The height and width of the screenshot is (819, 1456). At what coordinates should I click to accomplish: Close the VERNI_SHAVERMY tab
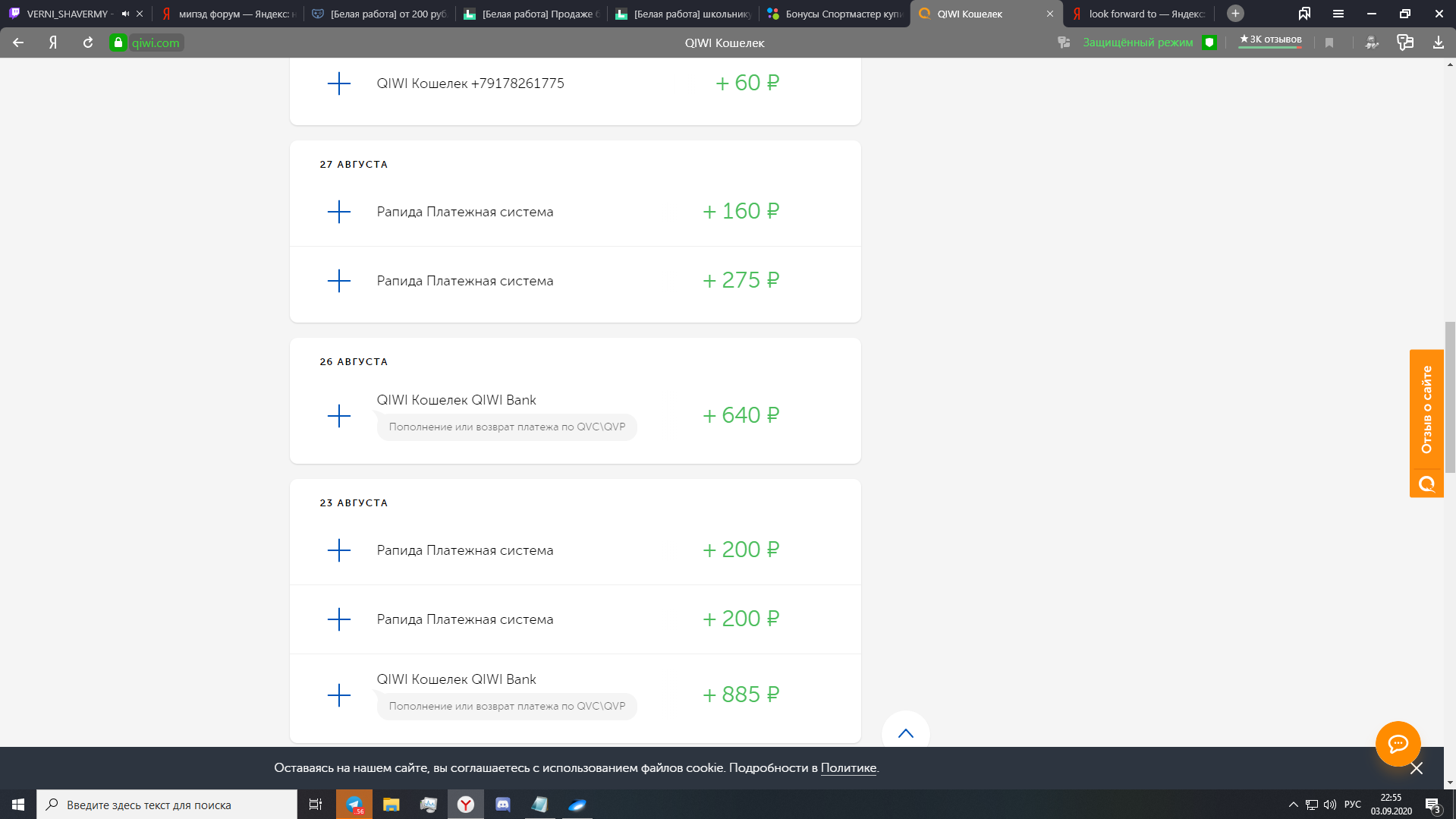[140, 14]
